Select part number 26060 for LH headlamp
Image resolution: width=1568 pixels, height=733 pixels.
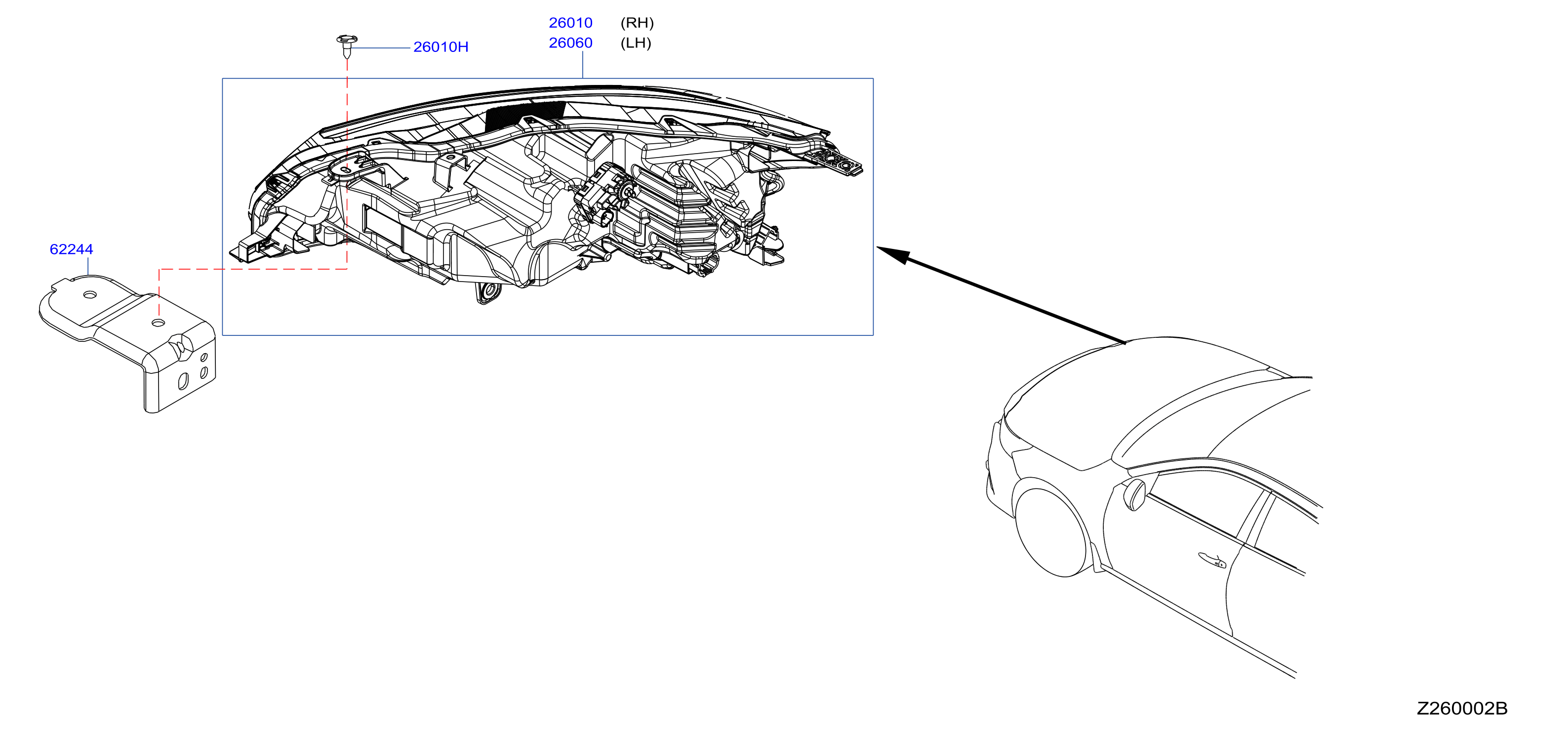[x=570, y=42]
